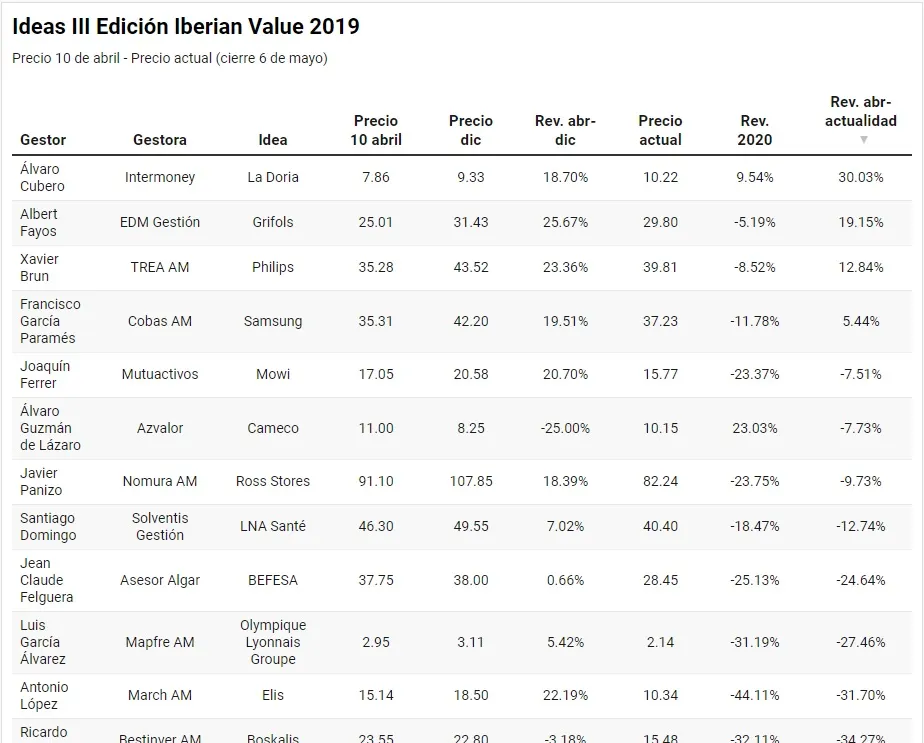Click the Precio actual column header
Screen dimensions: 924x743
pos(660,130)
